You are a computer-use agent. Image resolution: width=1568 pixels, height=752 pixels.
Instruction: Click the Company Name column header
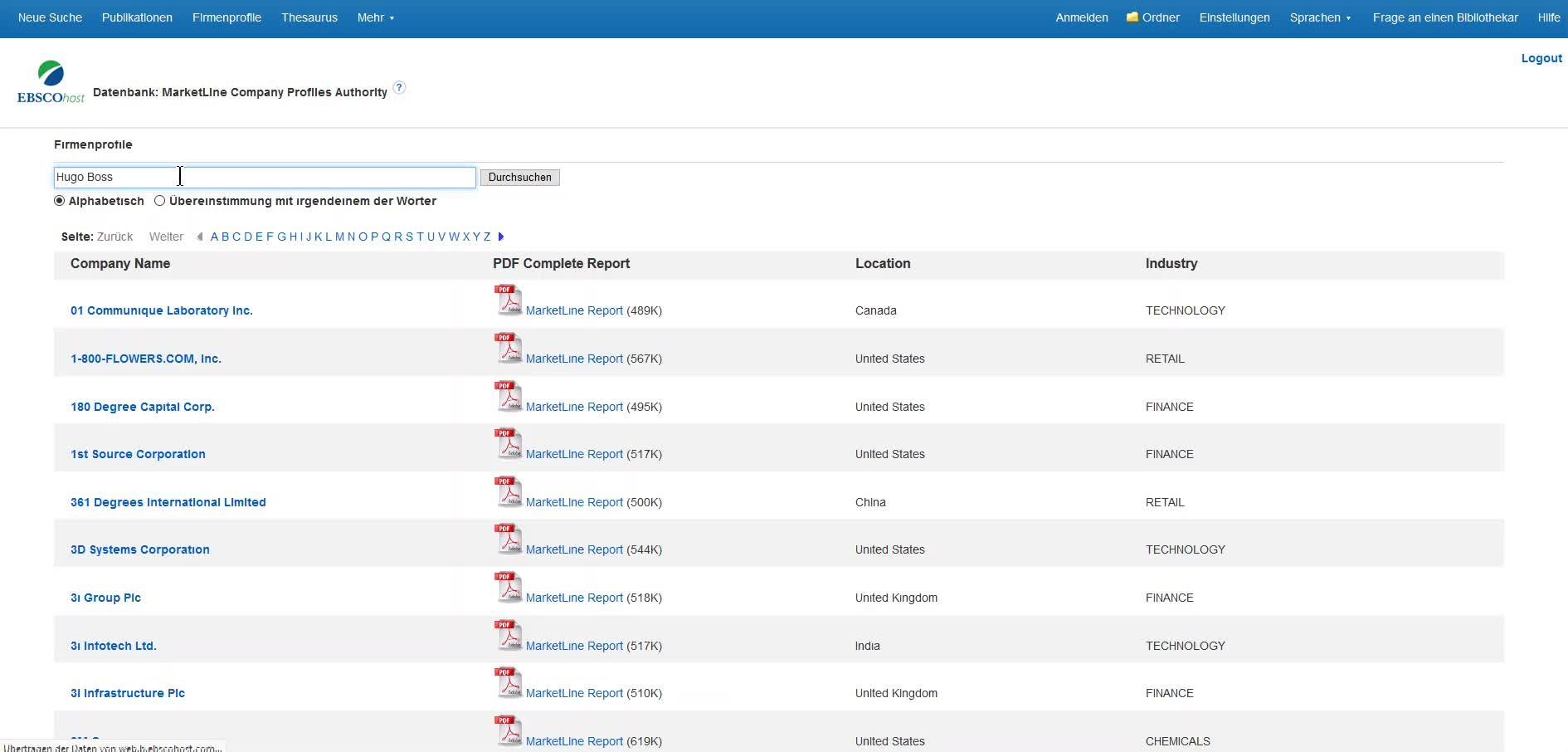point(120,263)
